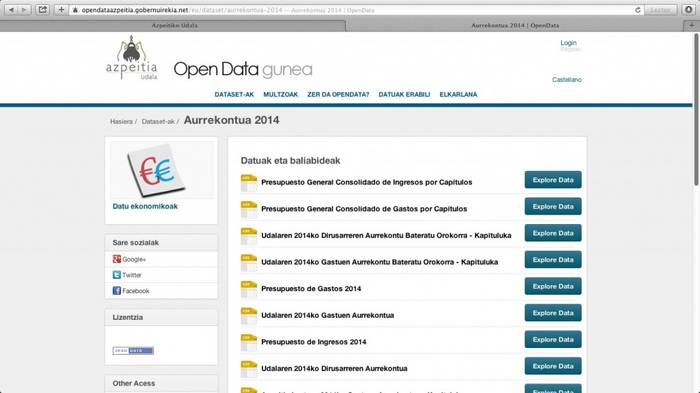Screen dimensions: 700x393
Task: Explore Data for Presupuesto General Consolidado de Gastos
Action: coord(553,206)
